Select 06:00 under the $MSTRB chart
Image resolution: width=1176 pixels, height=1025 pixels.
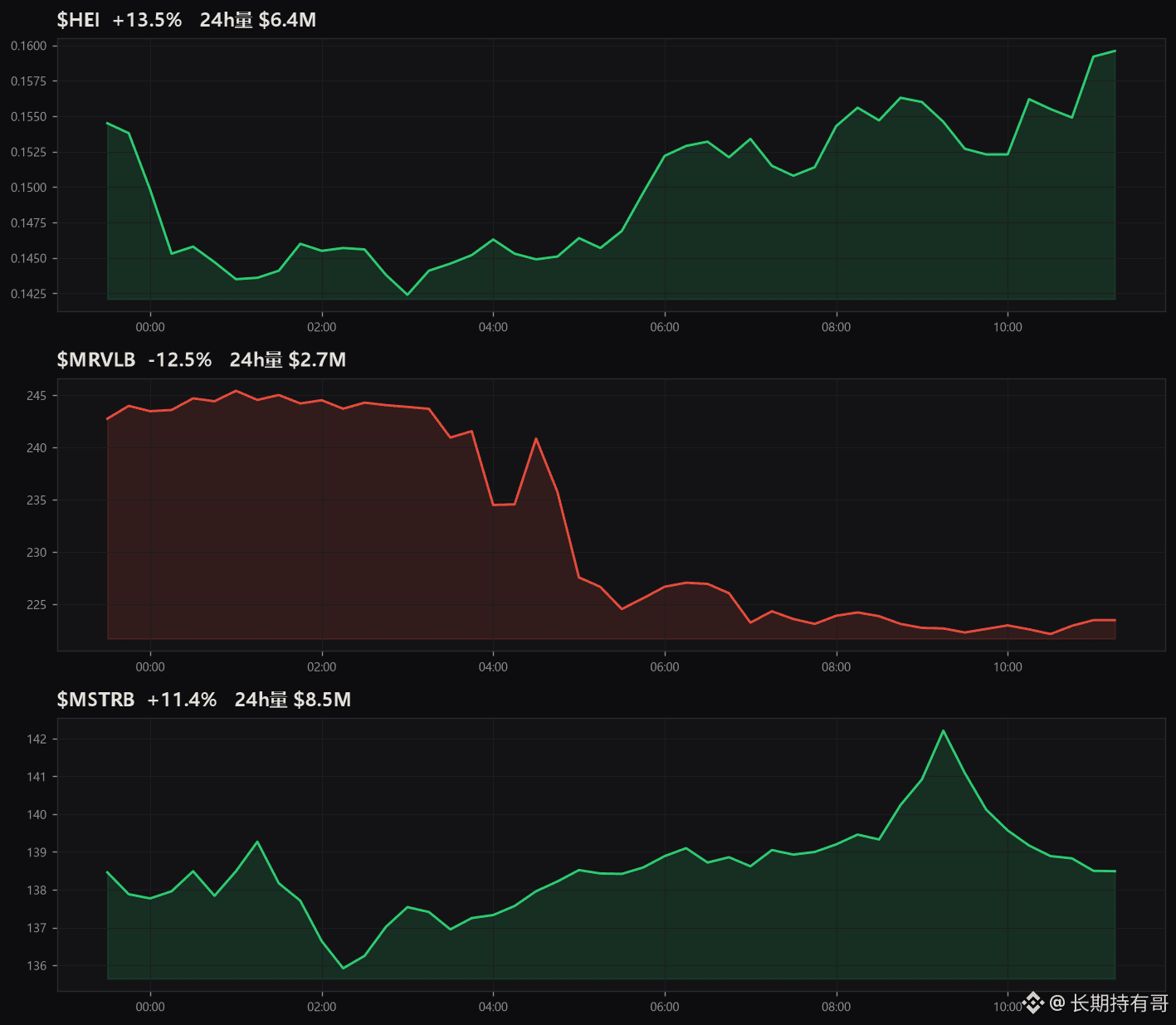click(x=665, y=1007)
